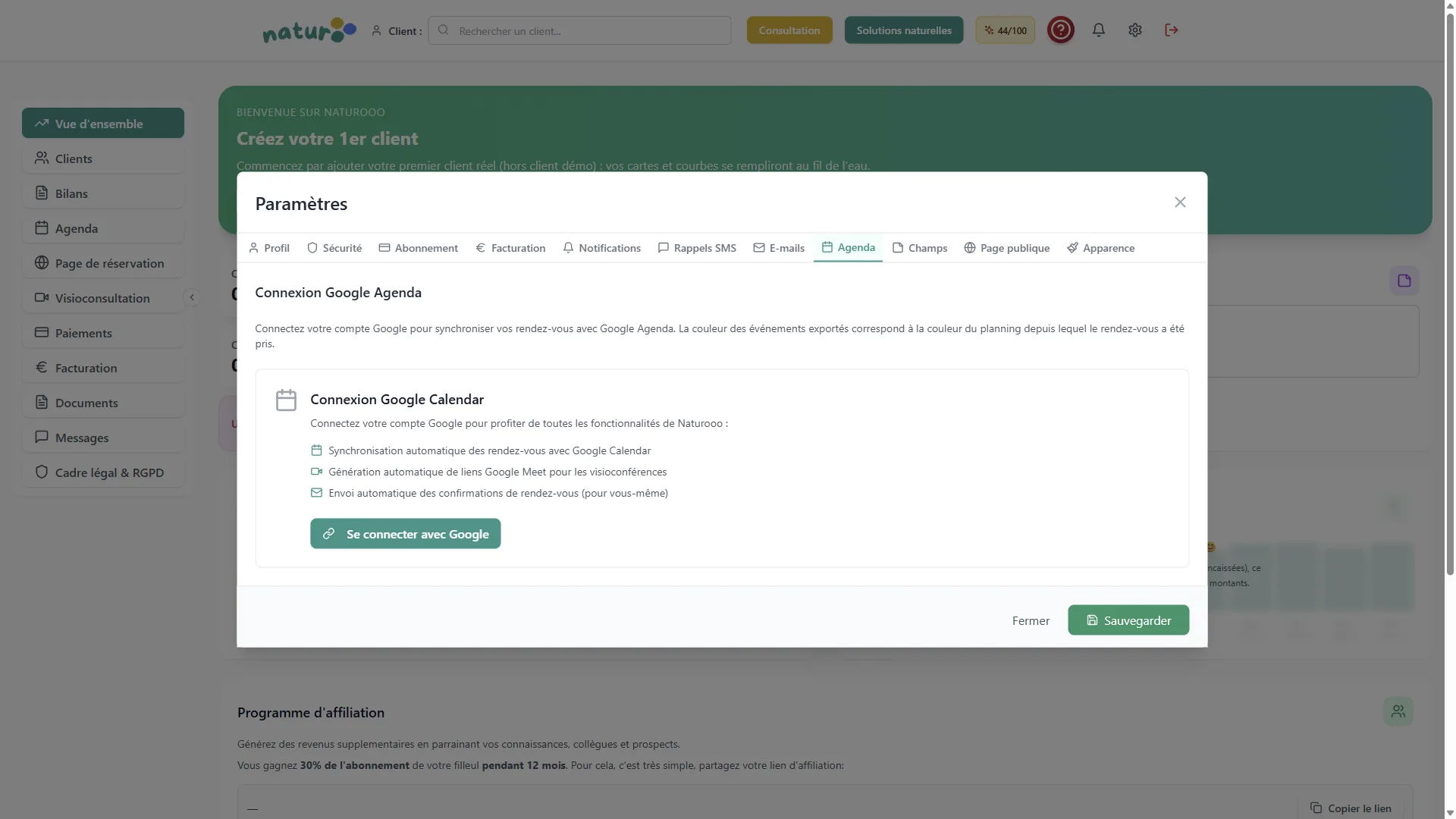Click the Fermer button
1456x819 pixels.
(1031, 620)
